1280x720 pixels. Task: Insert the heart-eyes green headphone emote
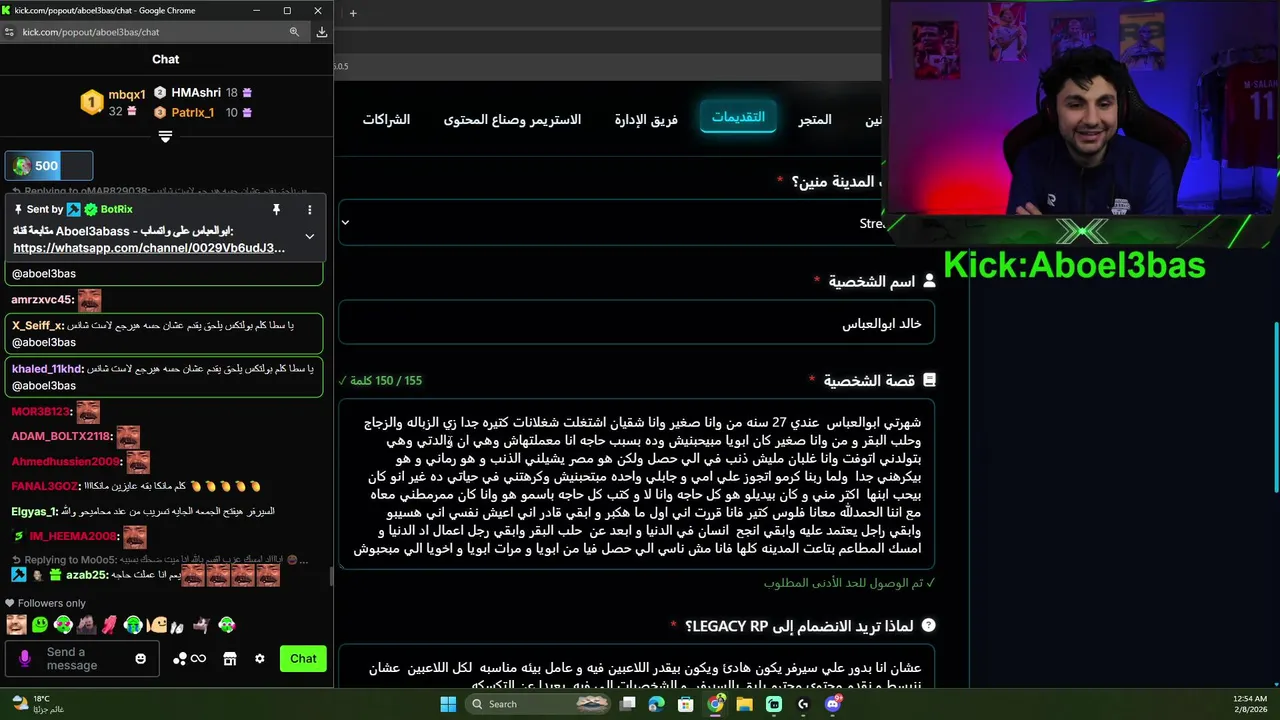click(63, 625)
